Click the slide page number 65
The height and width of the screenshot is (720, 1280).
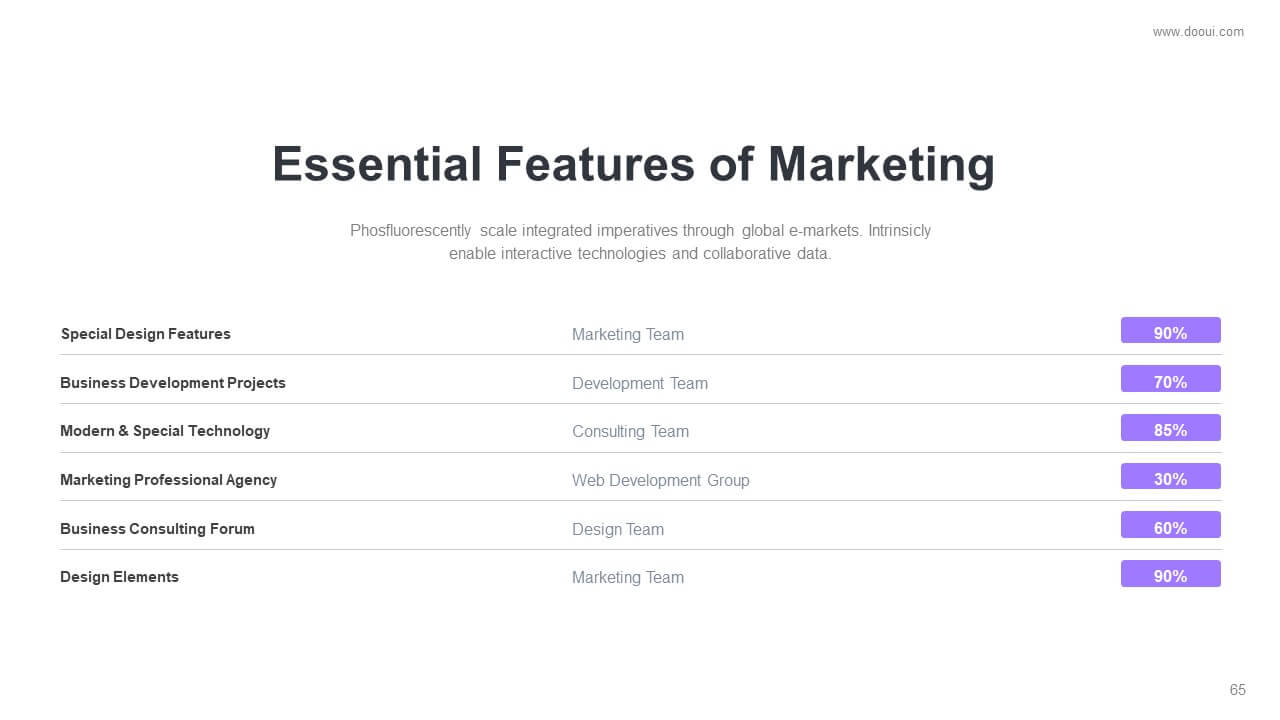(1238, 690)
